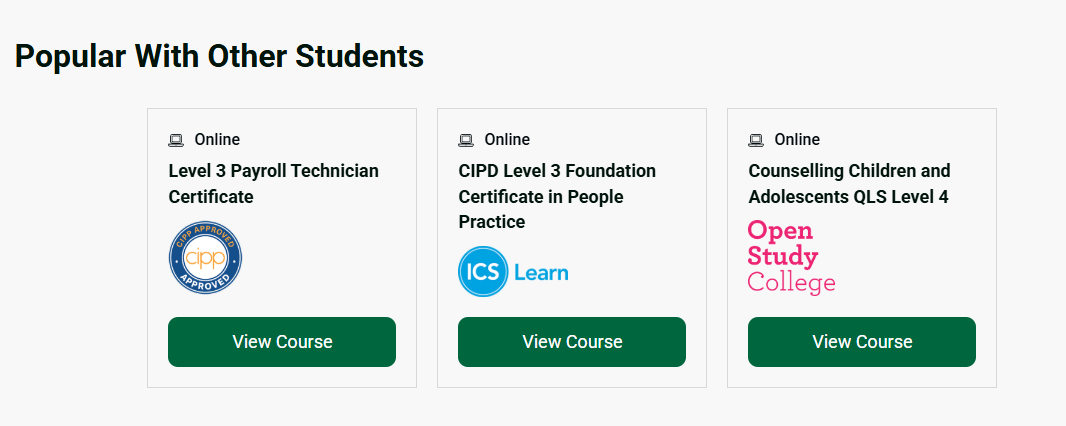This screenshot has width=1066, height=426.
Task: Click the laptop icon in the Counselling Children card
Action: coord(756,140)
